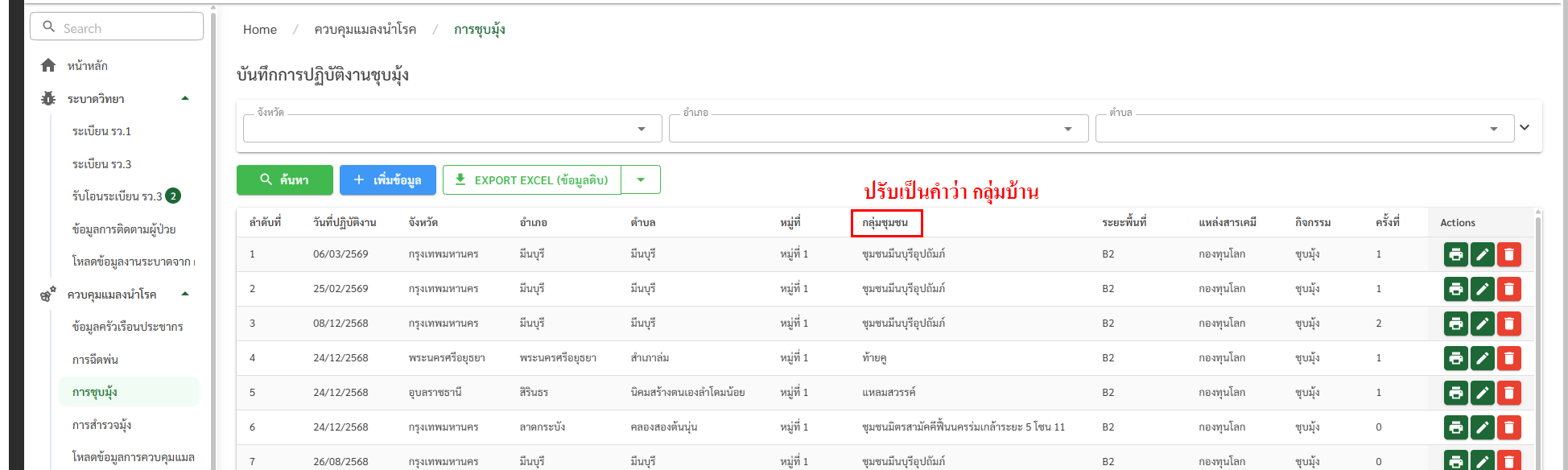
Task: Click the bug icon beside ระบาดวิทยา
Action: click(x=48, y=99)
